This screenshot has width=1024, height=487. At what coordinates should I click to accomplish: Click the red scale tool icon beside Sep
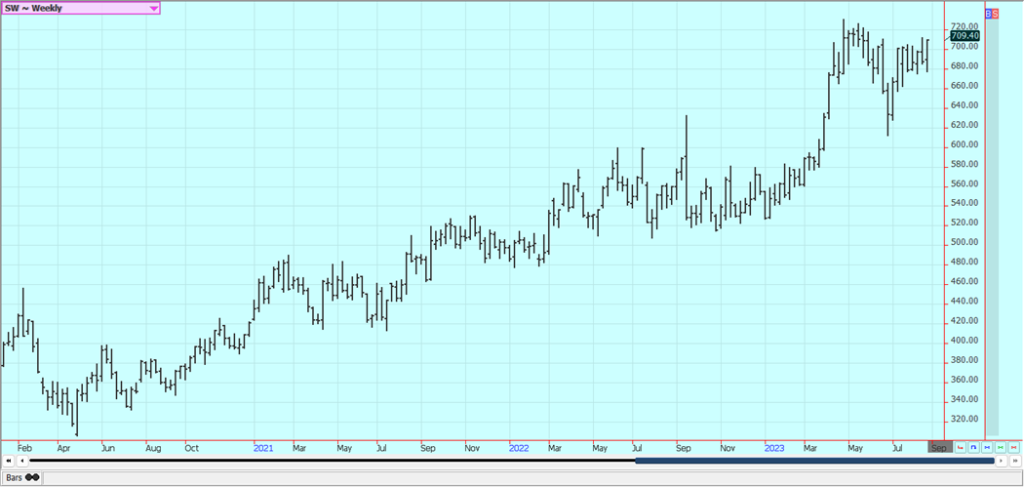pos(961,447)
